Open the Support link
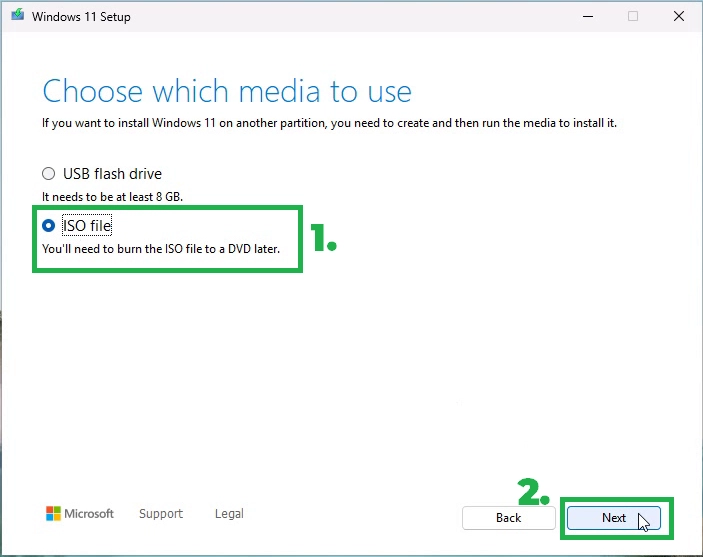The height and width of the screenshot is (557, 703). 161,513
